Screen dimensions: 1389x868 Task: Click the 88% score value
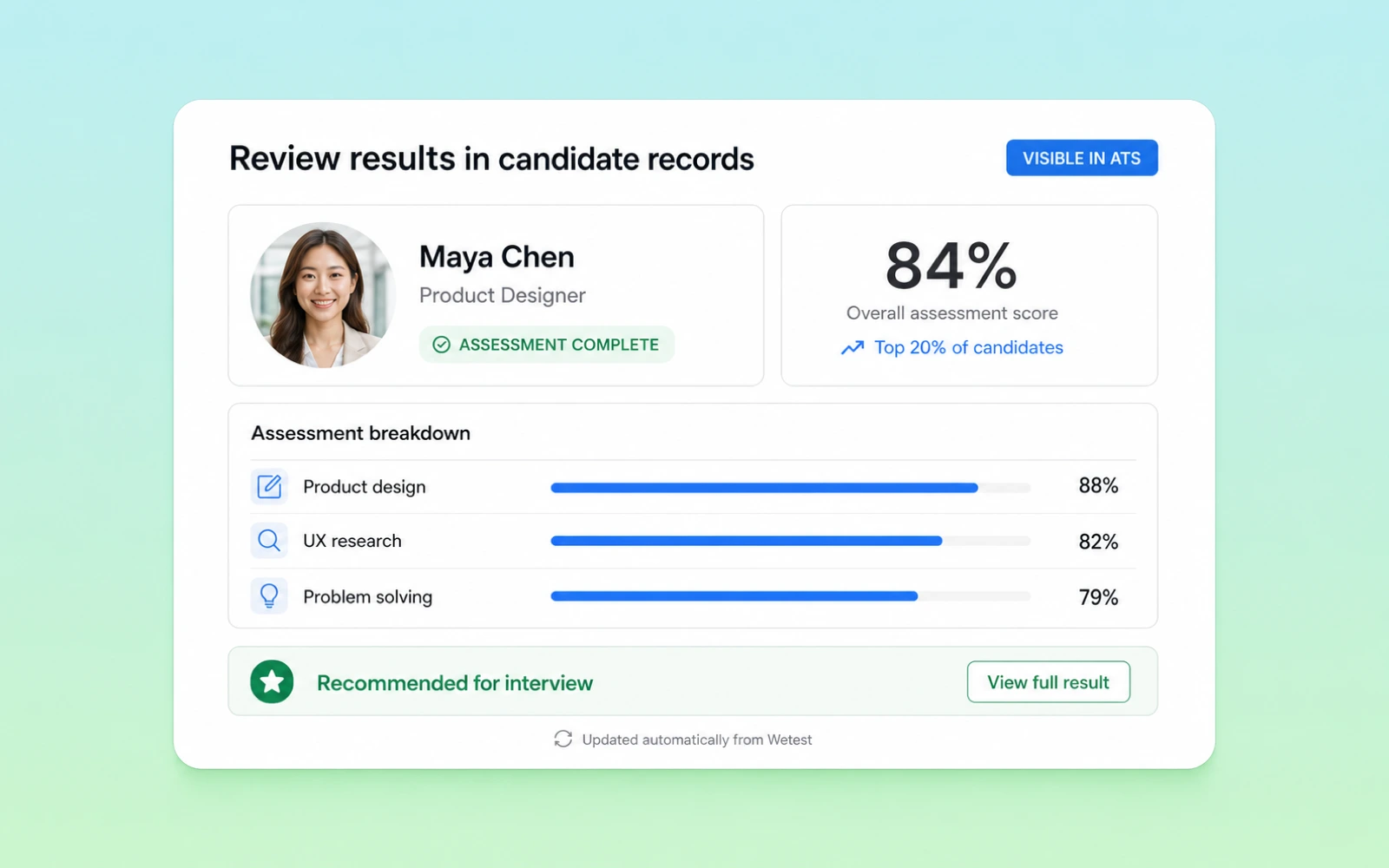tap(1098, 486)
